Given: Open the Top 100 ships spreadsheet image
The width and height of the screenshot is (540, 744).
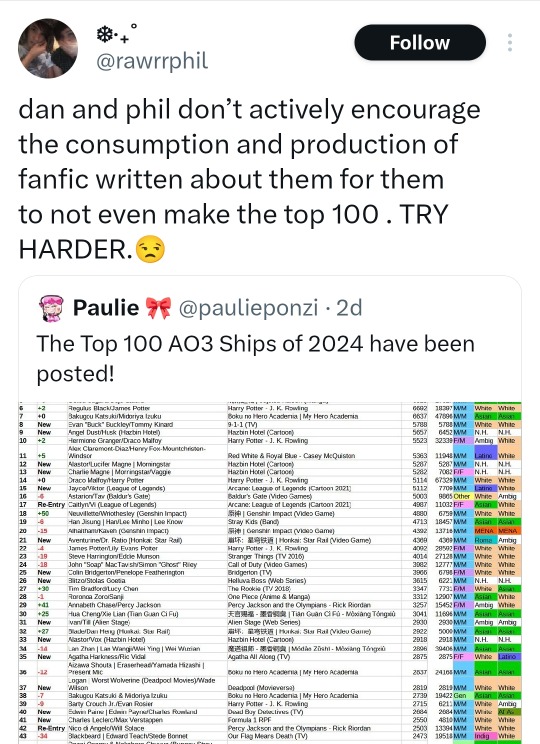Looking at the screenshot, I should [270, 573].
